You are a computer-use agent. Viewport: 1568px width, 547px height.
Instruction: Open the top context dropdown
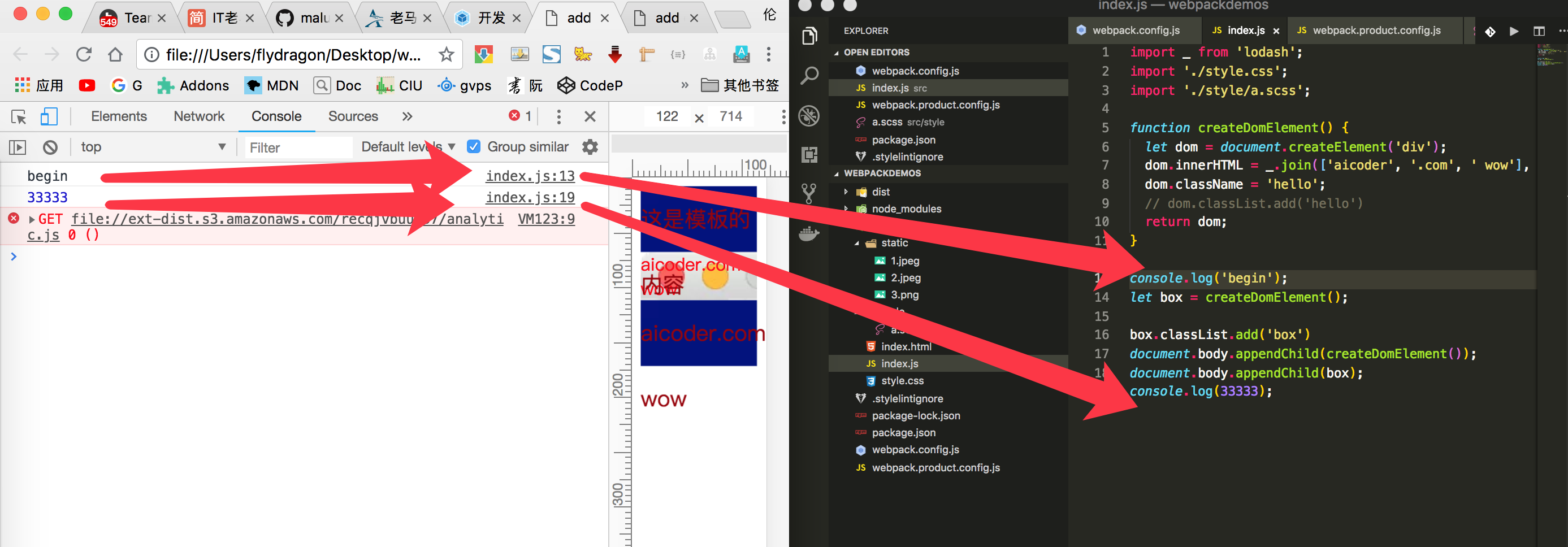tap(153, 146)
